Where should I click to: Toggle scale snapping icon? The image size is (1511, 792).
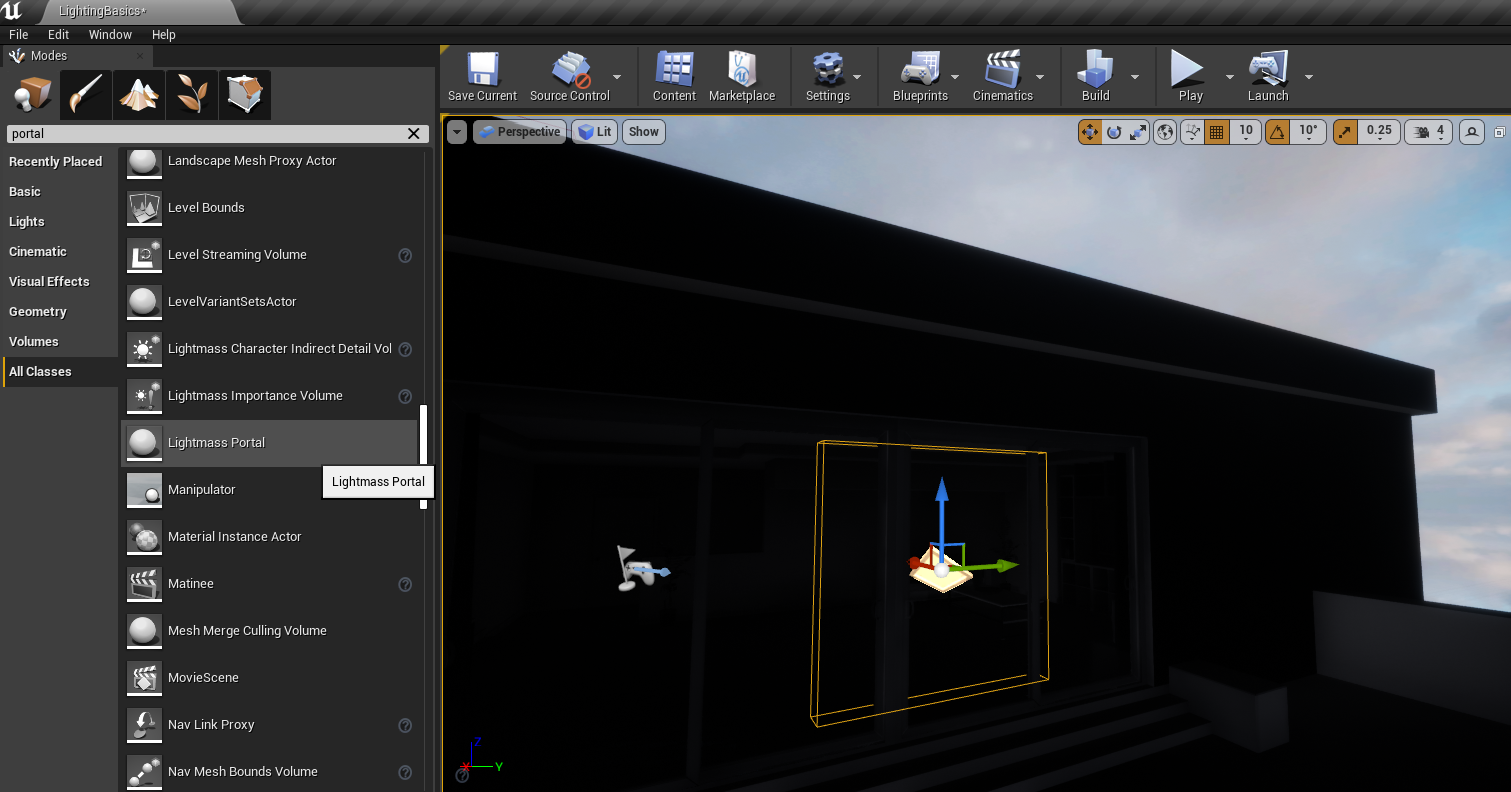1345,132
